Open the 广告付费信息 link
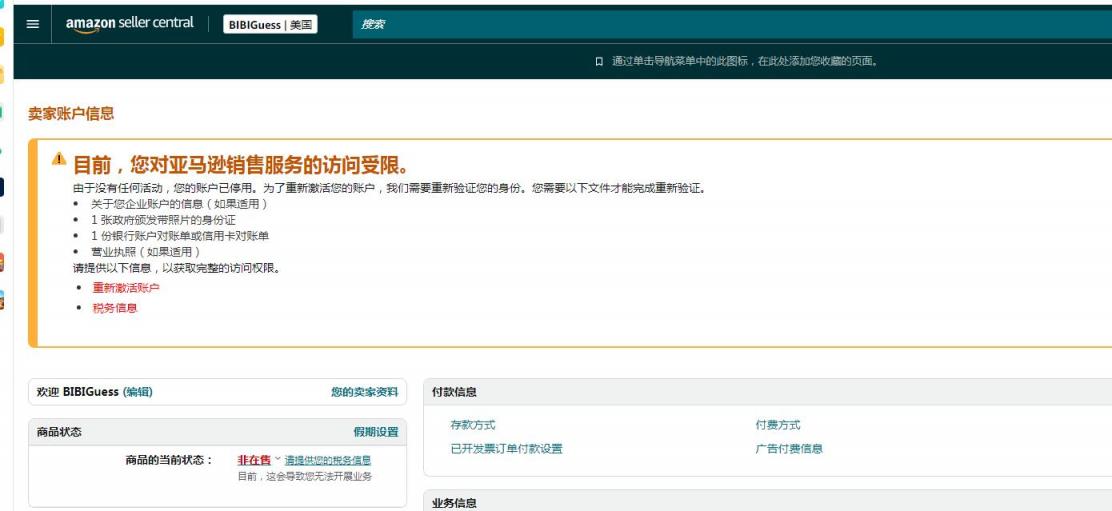 pyautogui.click(x=788, y=449)
